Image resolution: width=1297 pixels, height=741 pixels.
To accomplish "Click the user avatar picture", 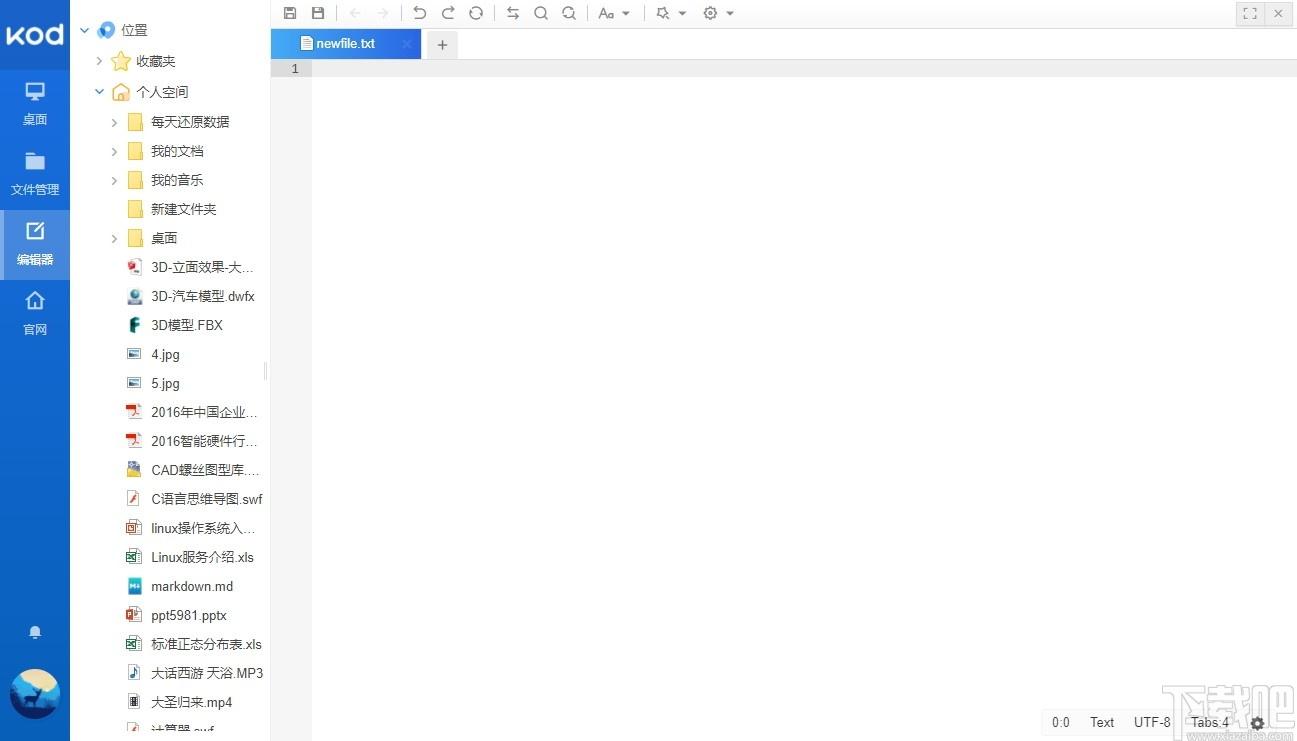I will [x=35, y=694].
